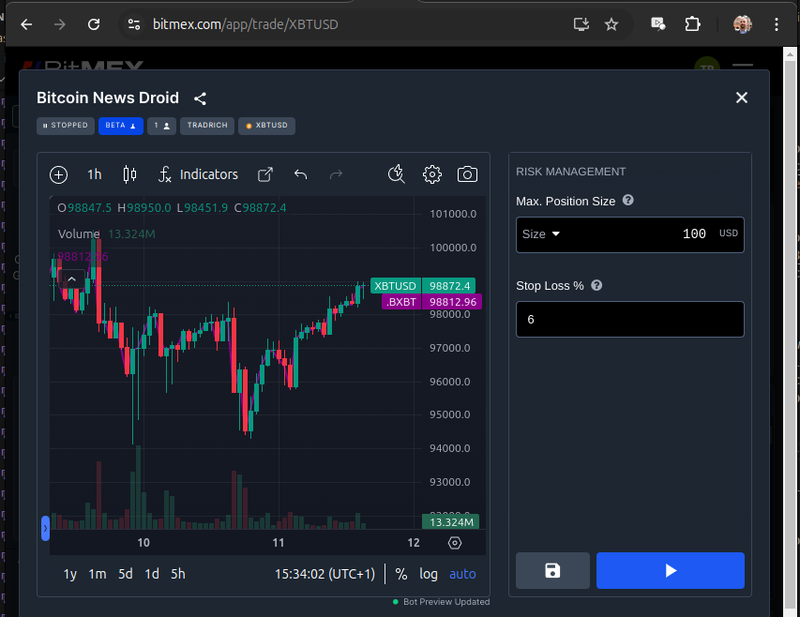Open the Size type dropdown

[x=541, y=234]
